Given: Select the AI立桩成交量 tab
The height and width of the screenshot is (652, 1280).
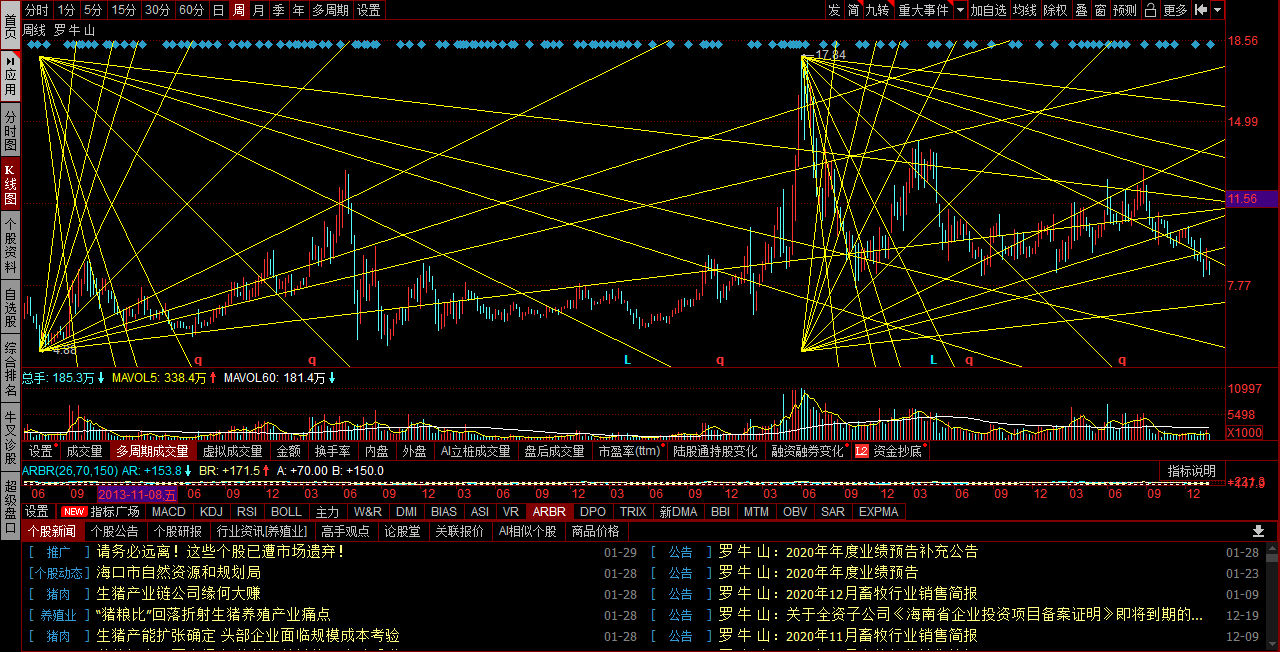Looking at the screenshot, I should [475, 451].
